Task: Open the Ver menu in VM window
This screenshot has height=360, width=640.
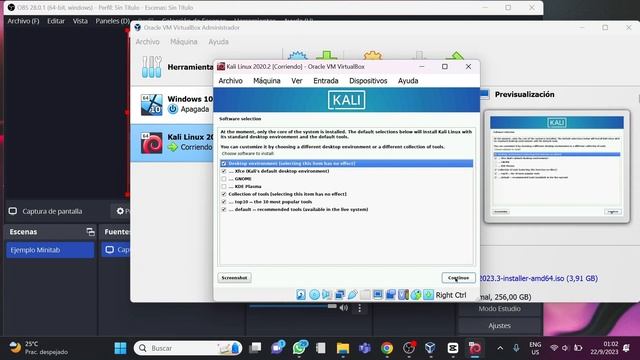Action: click(x=297, y=81)
